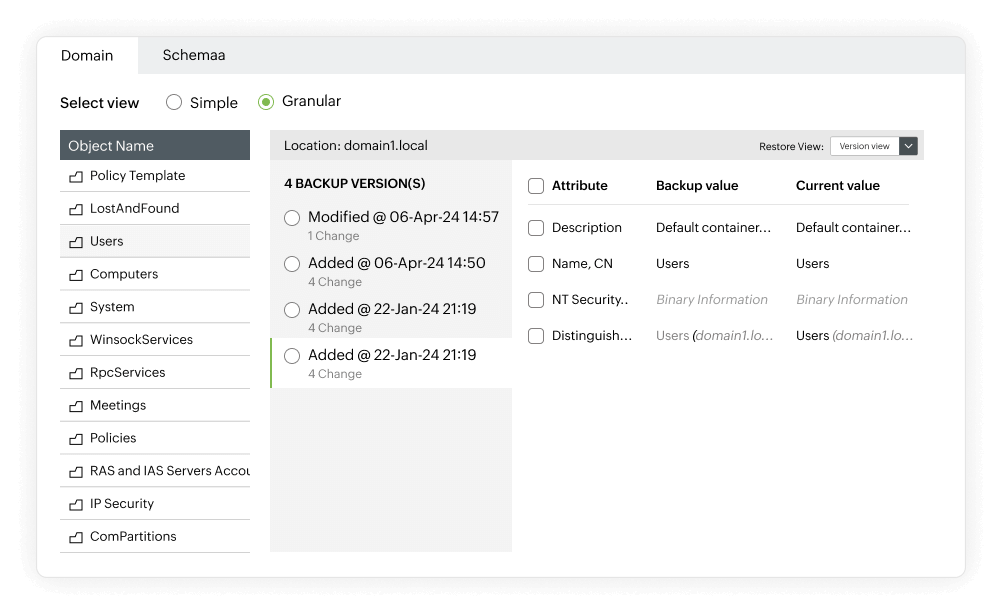Viewport: 1001px width, 613px height.
Task: Click the ComPartitions object icon
Action: coord(75,536)
